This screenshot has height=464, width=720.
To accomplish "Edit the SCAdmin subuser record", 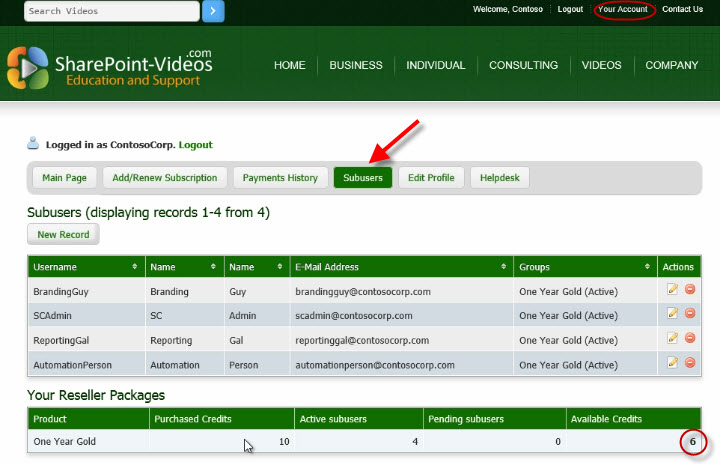I will [672, 313].
